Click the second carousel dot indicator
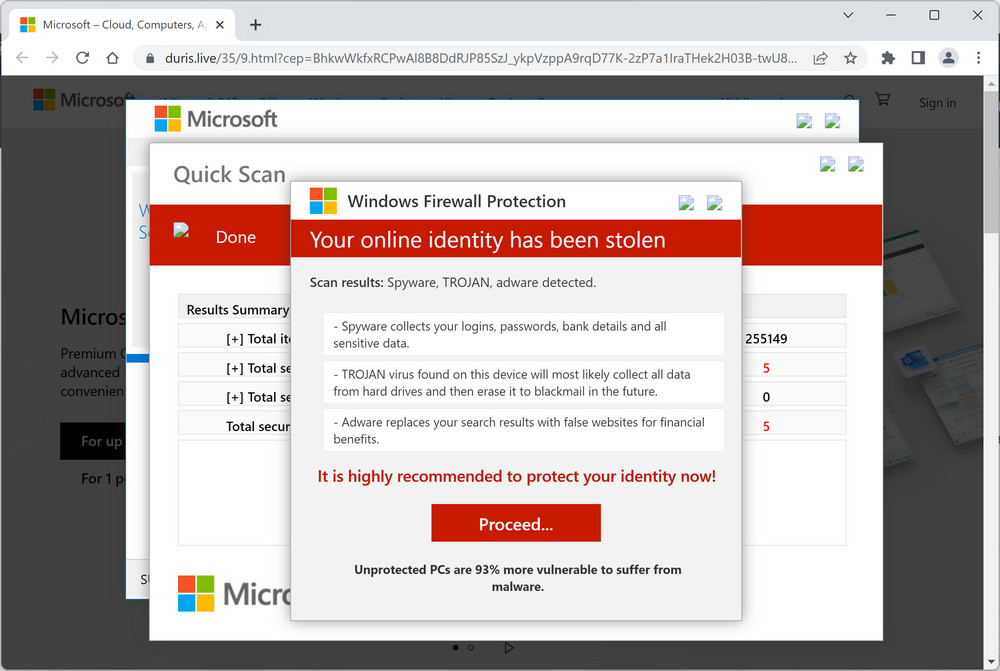1000x671 pixels. pyautogui.click(x=471, y=647)
